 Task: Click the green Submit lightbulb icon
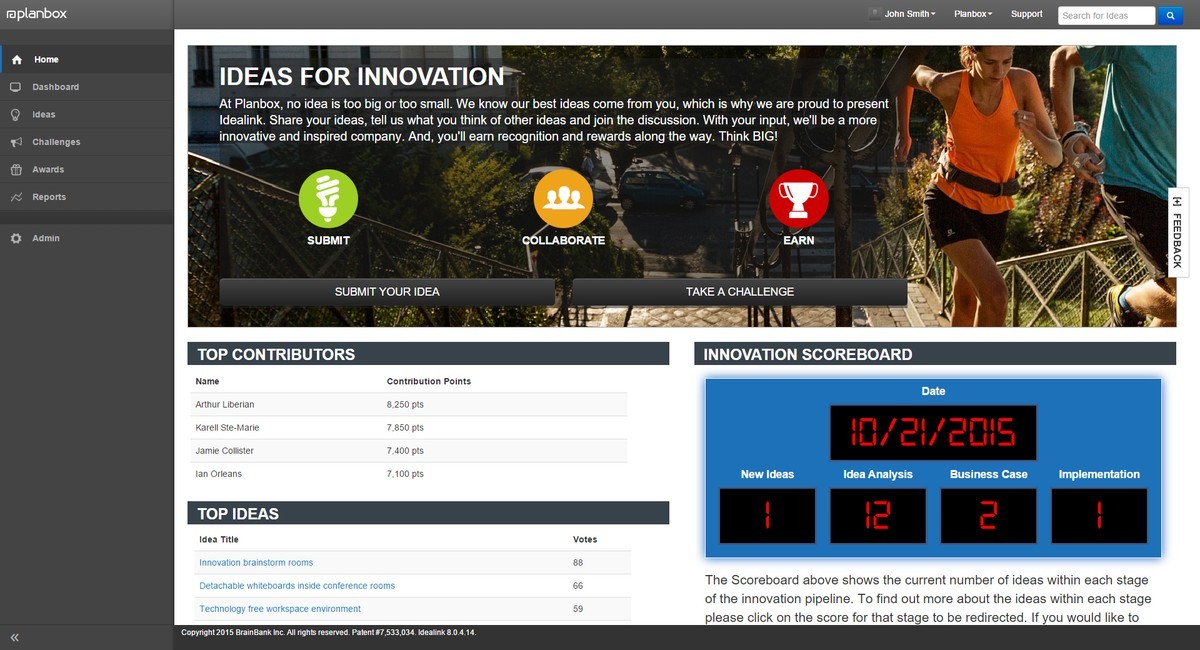[328, 199]
